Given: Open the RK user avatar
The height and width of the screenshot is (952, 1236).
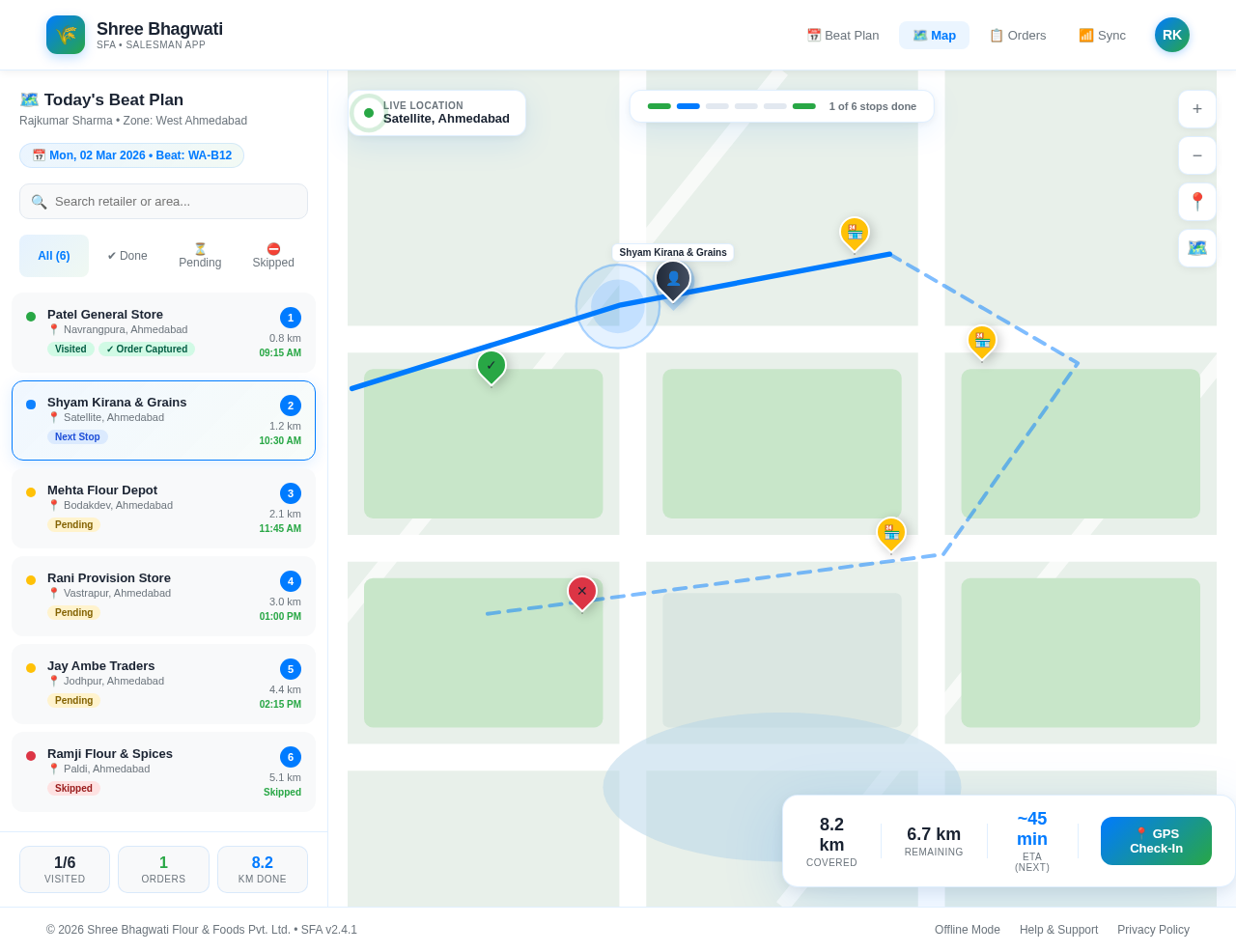Looking at the screenshot, I should pyautogui.click(x=1171, y=35).
